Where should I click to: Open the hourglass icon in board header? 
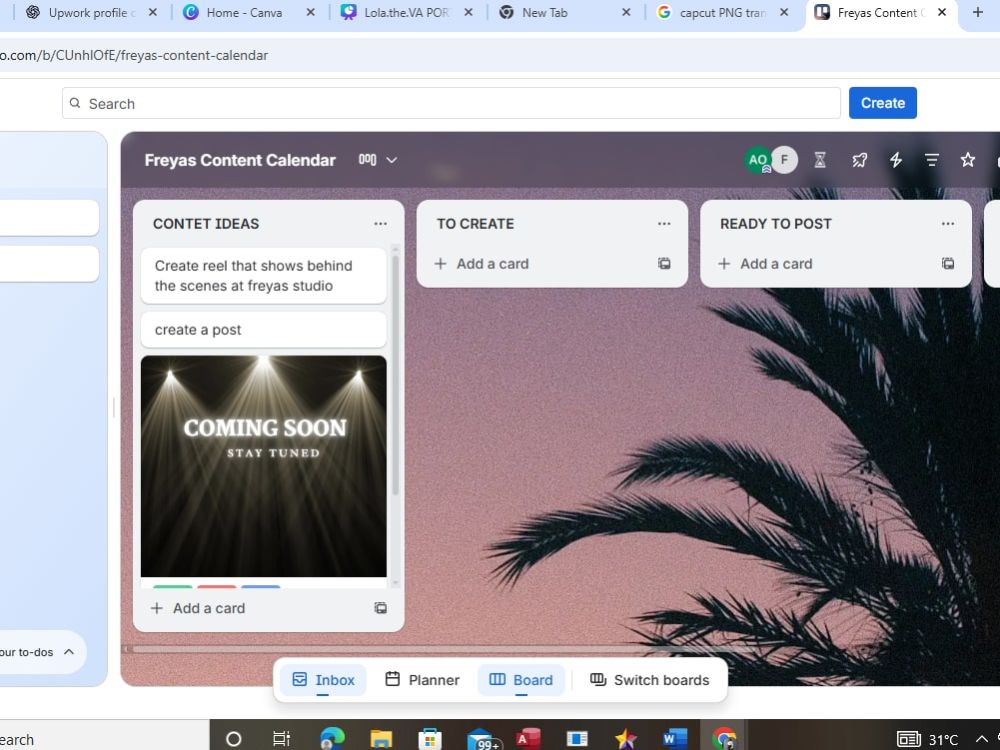[820, 159]
